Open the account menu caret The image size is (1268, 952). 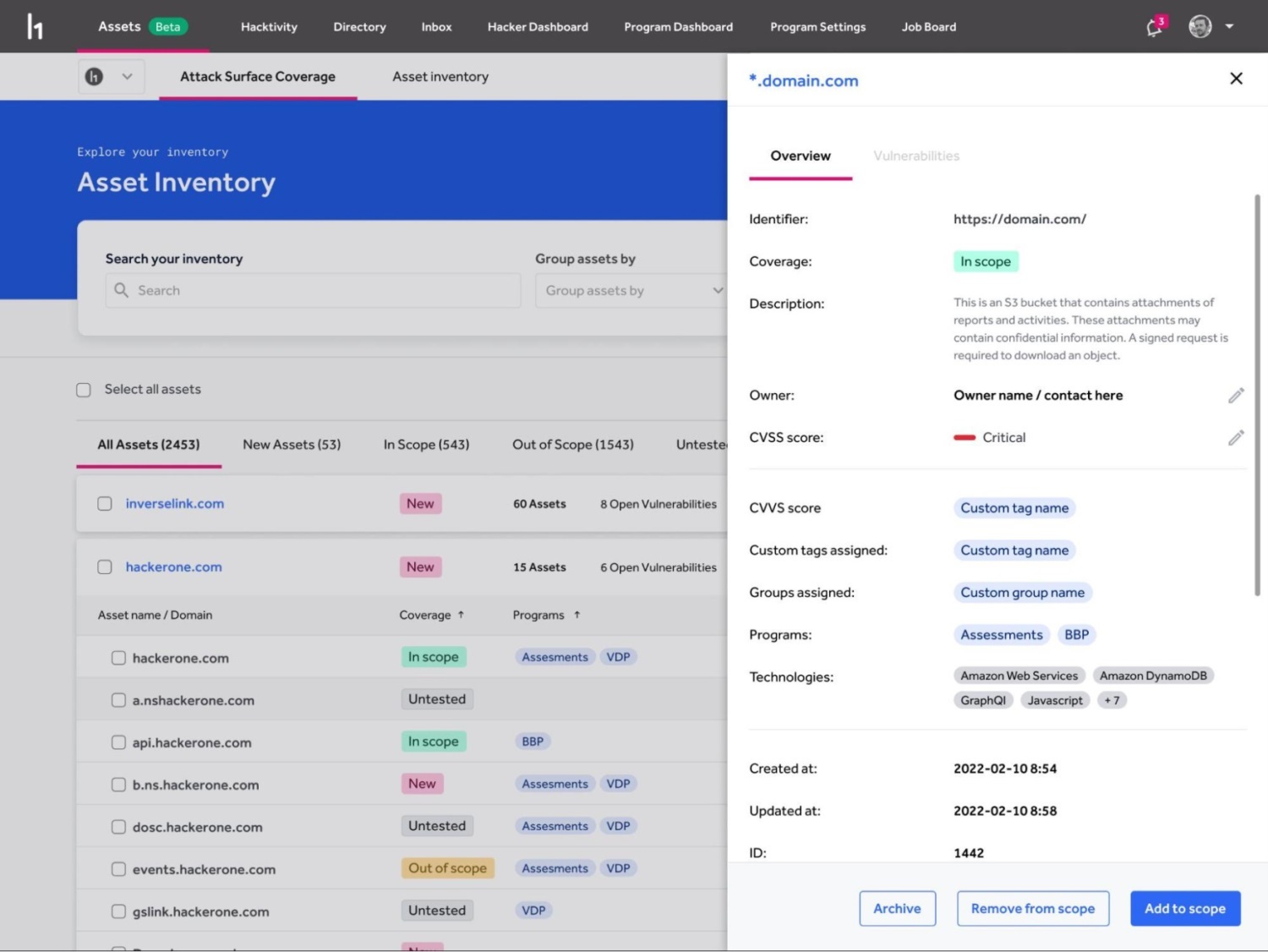coord(1229,27)
